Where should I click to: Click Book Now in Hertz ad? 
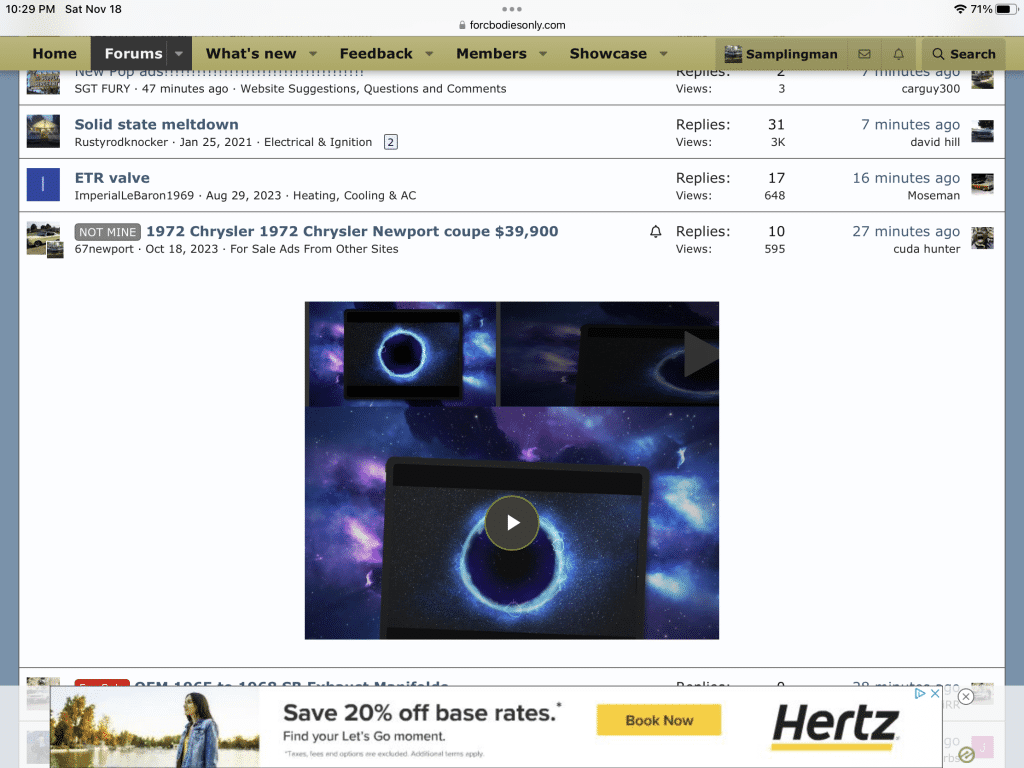coord(658,720)
